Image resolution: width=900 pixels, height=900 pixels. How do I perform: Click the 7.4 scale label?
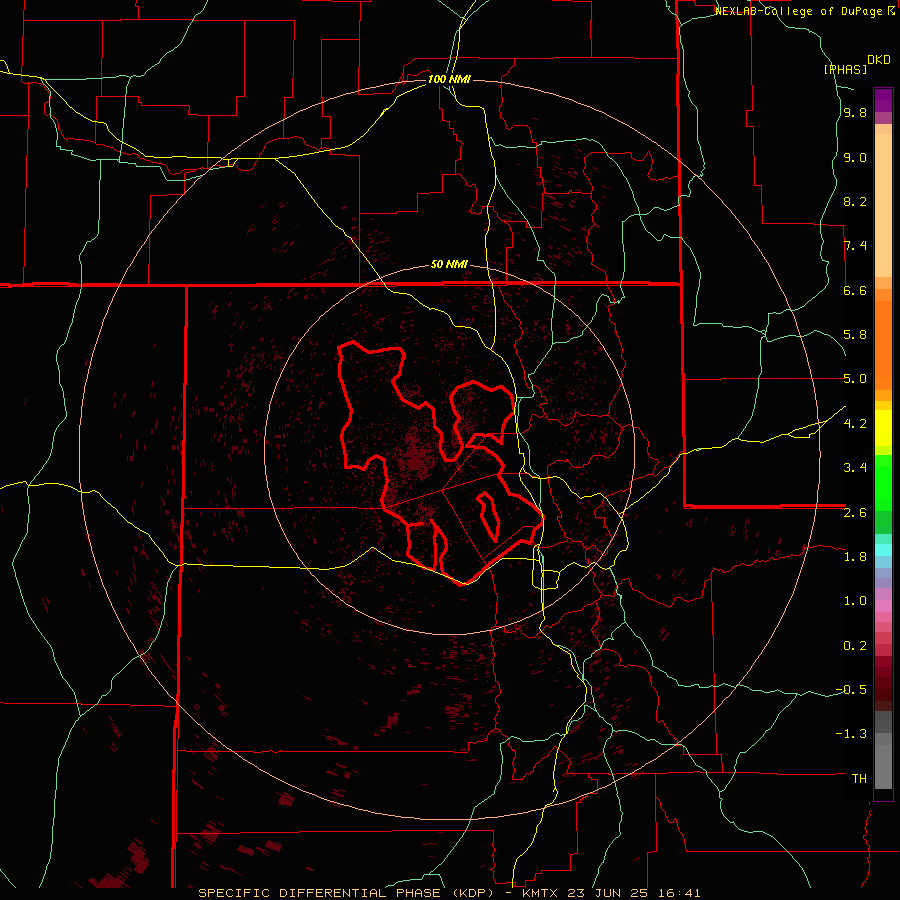[855, 246]
